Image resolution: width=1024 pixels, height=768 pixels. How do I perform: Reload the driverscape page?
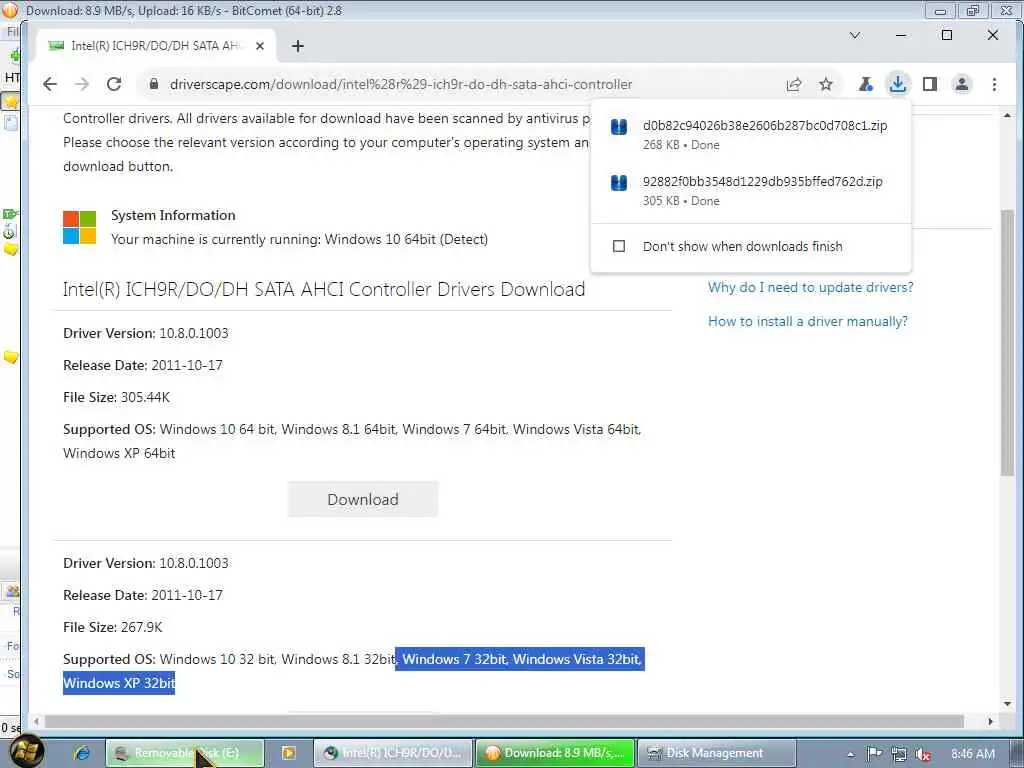(x=114, y=84)
